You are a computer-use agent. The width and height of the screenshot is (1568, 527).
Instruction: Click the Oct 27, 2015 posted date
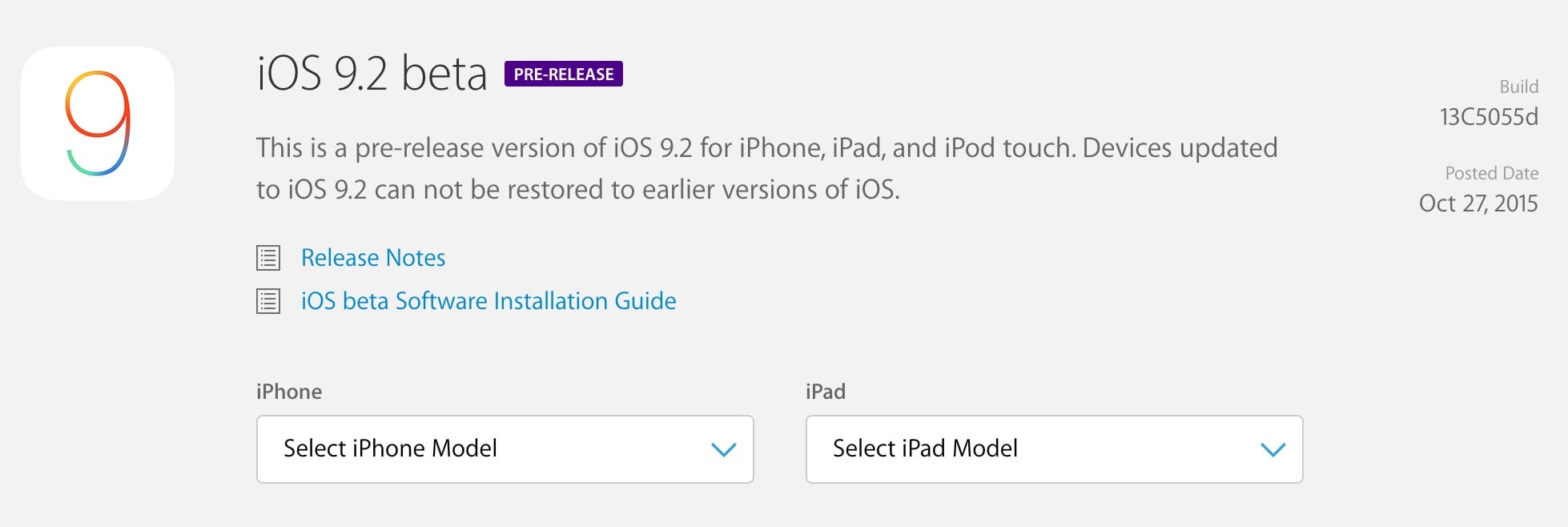1478,203
